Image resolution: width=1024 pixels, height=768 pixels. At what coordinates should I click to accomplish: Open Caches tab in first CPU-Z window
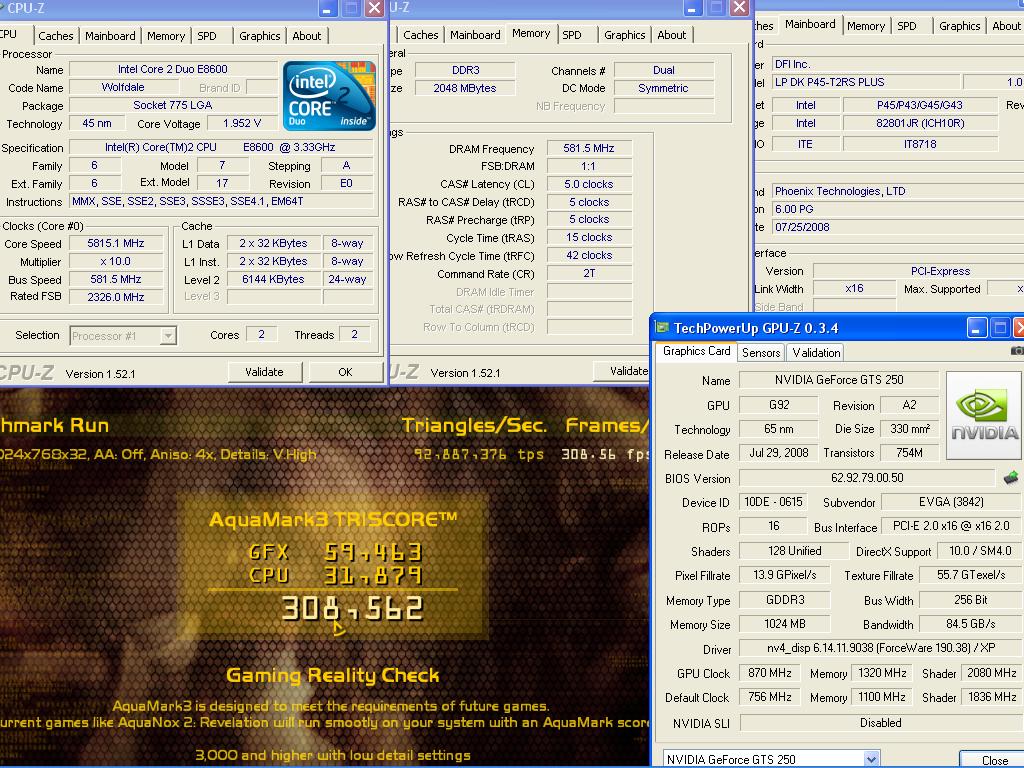click(56, 36)
